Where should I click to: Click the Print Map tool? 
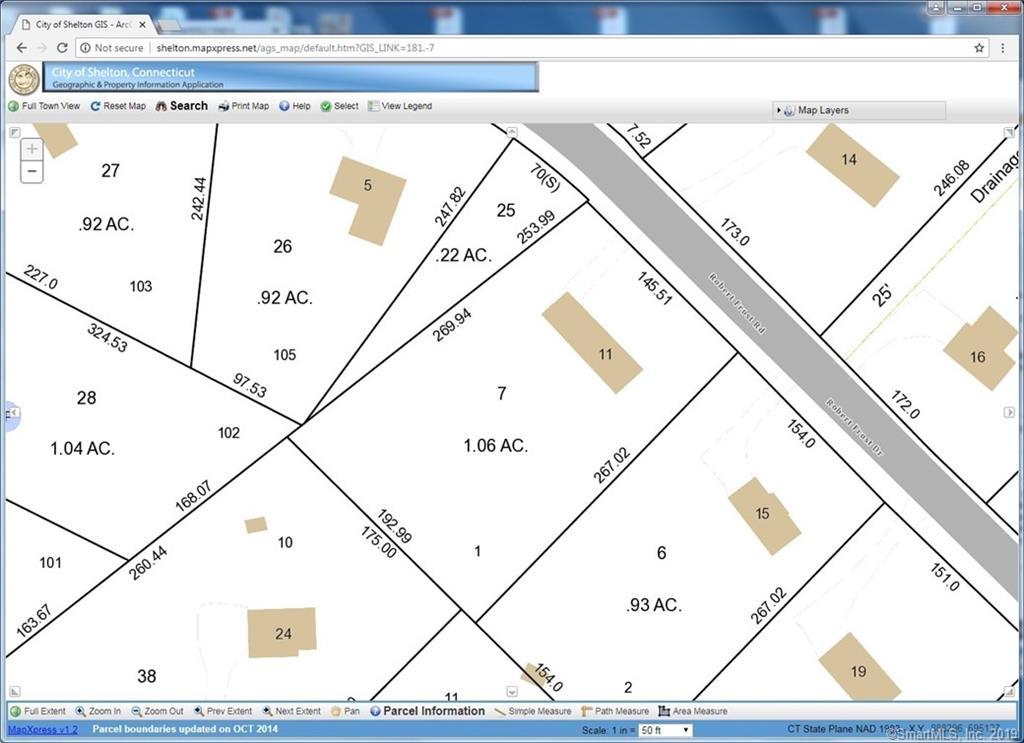[243, 106]
